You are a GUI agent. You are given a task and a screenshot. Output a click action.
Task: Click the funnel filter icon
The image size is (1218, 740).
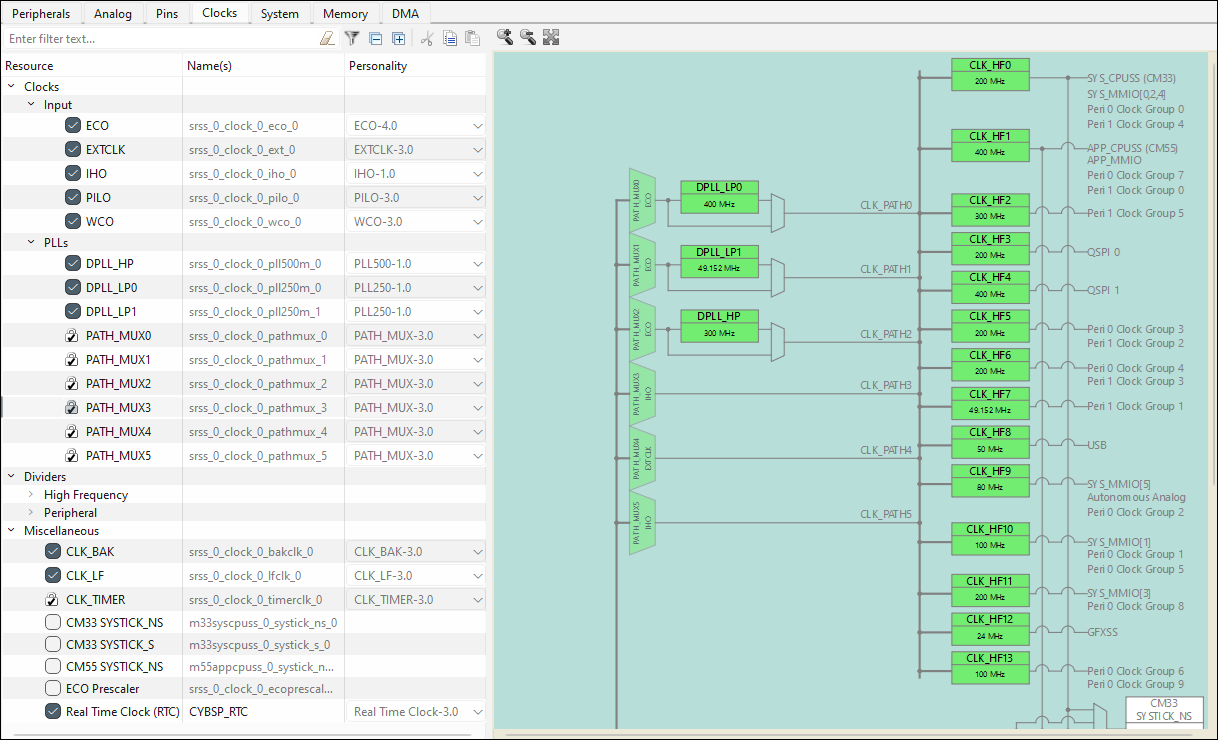coord(352,38)
